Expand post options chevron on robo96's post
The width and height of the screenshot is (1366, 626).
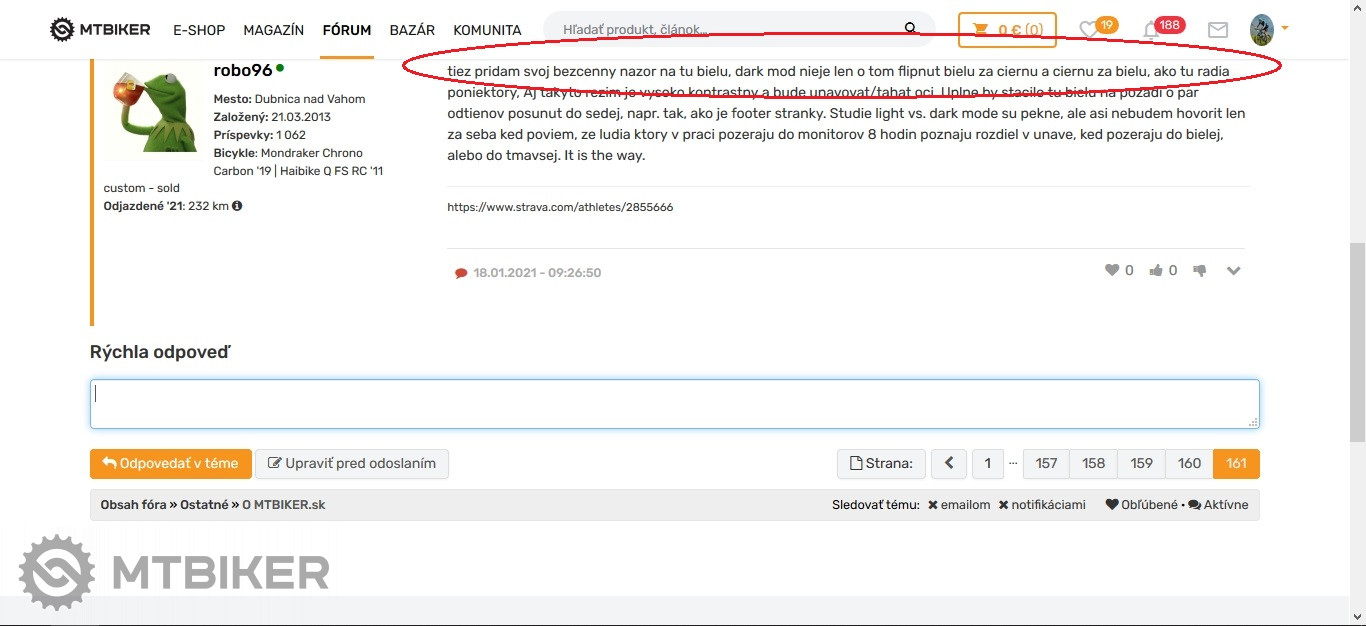click(x=1233, y=270)
